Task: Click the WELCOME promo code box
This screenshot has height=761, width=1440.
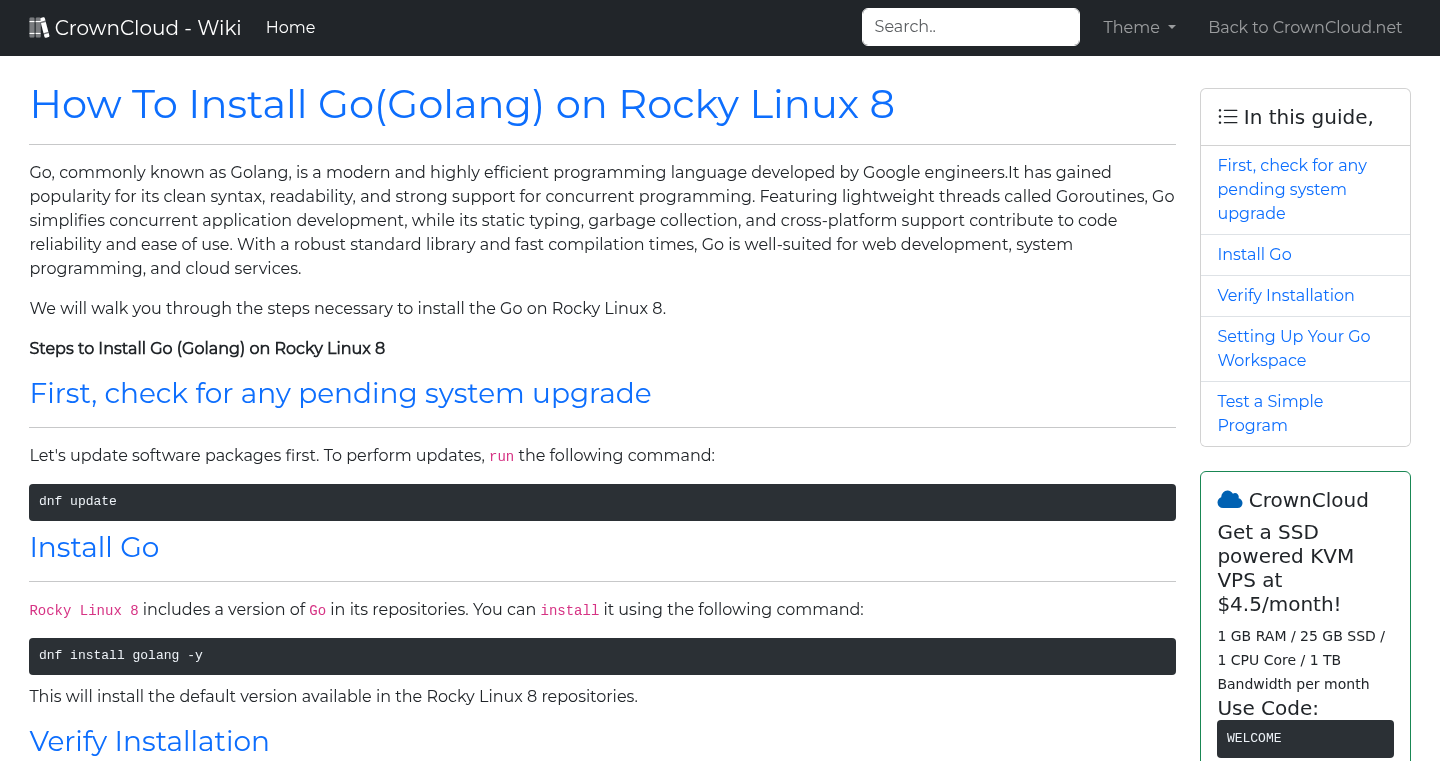Action: tap(1305, 738)
